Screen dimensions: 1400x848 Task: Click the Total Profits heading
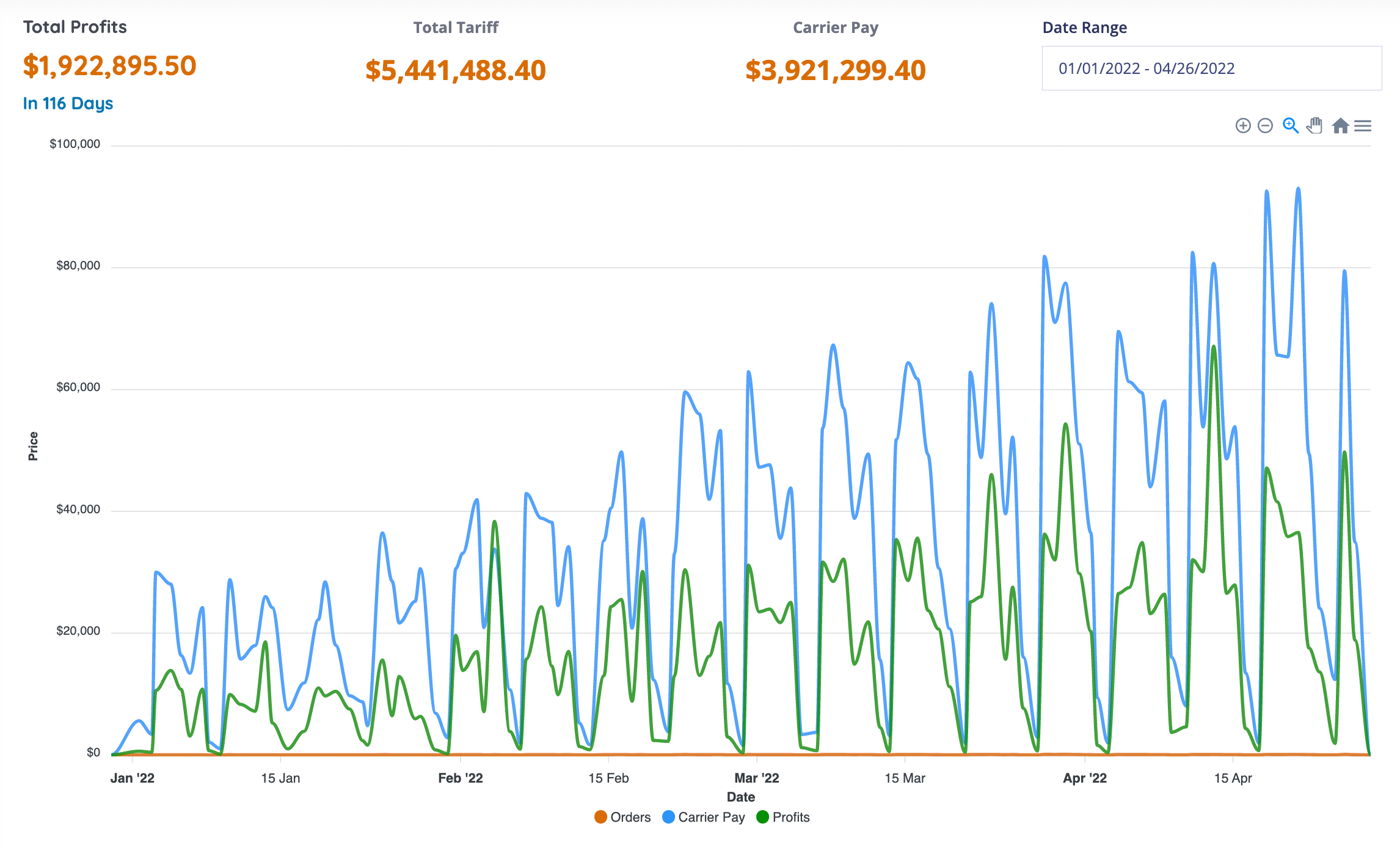[x=75, y=27]
